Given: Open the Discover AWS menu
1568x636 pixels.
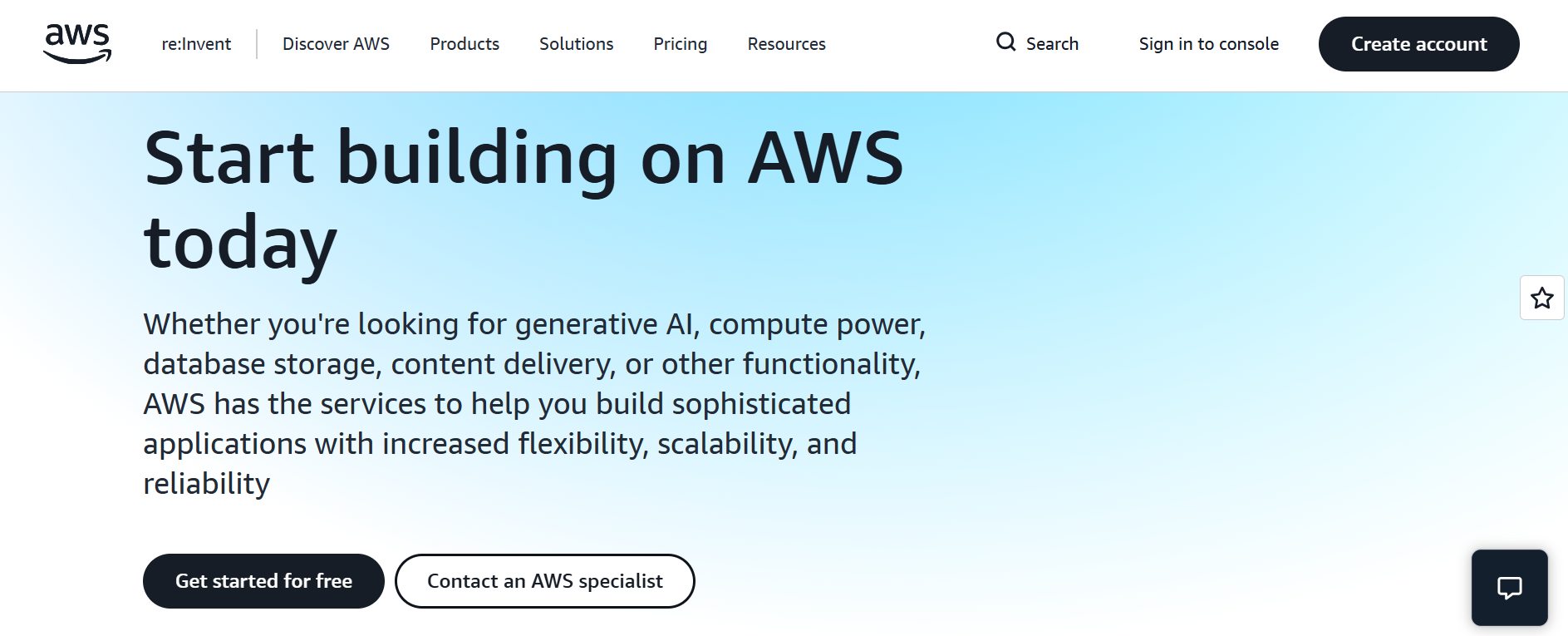Looking at the screenshot, I should pos(336,44).
